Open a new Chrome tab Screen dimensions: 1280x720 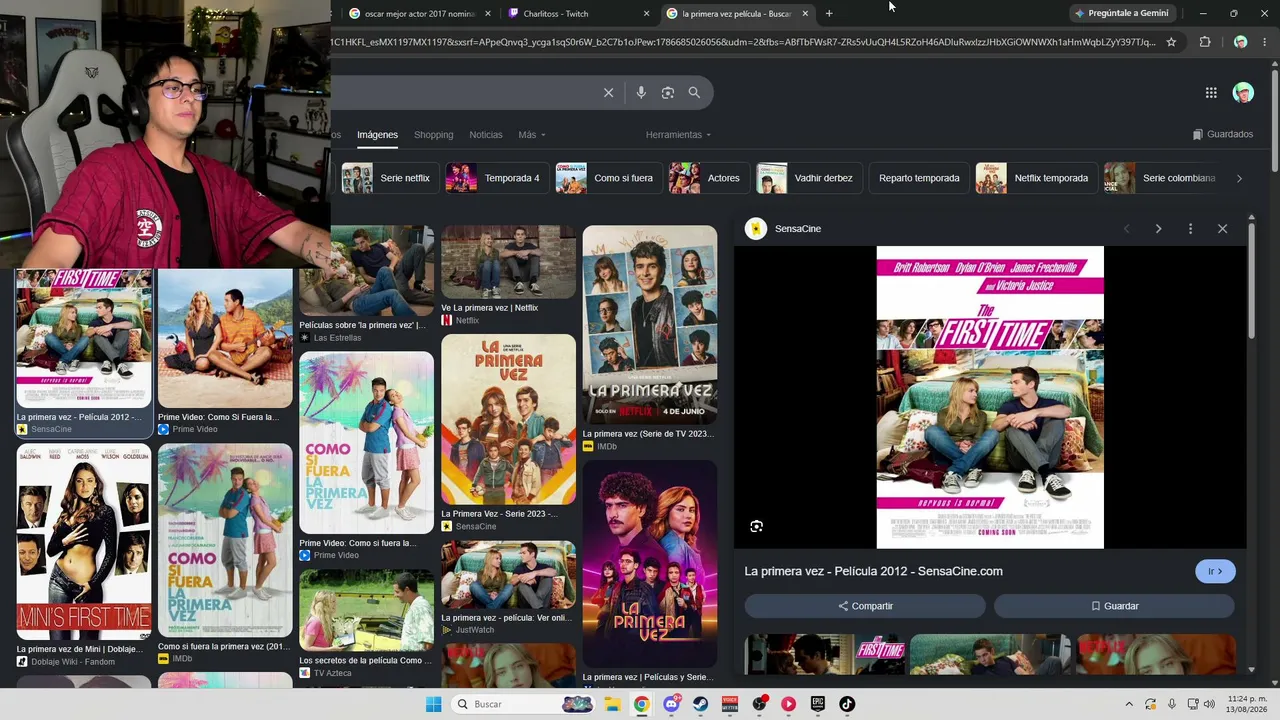(x=829, y=14)
